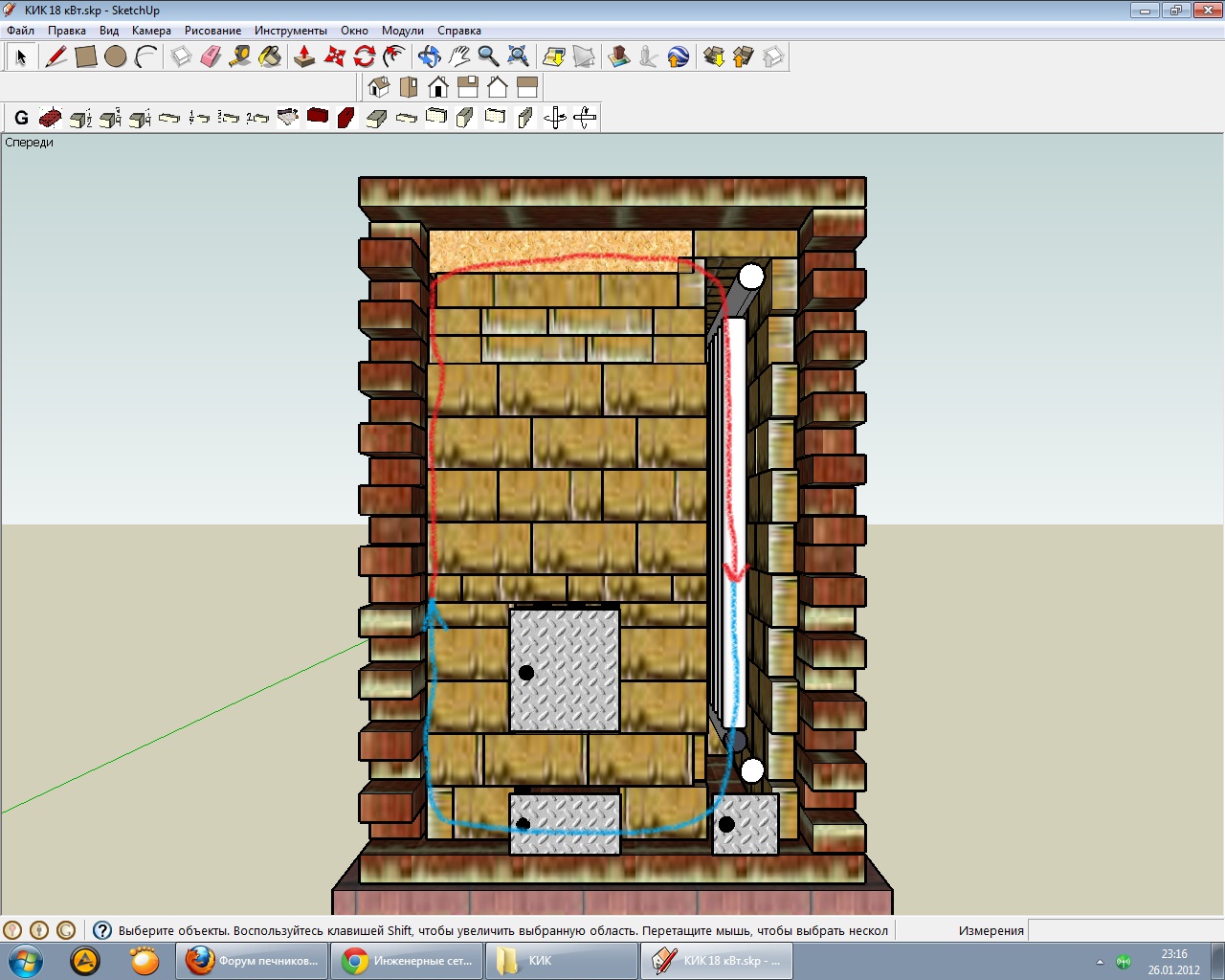1225x980 pixels.
Task: Open the Камера menu
Action: click(x=151, y=31)
